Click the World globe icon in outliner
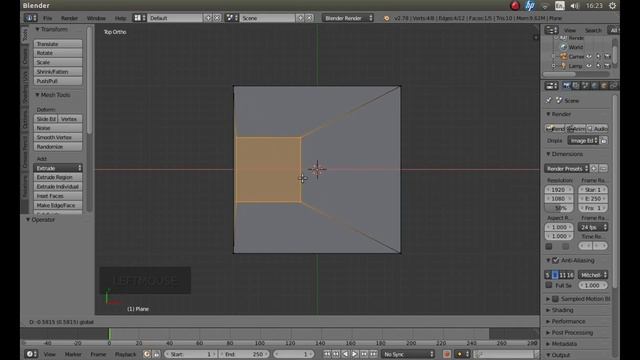This screenshot has width=640, height=360. tap(563, 47)
